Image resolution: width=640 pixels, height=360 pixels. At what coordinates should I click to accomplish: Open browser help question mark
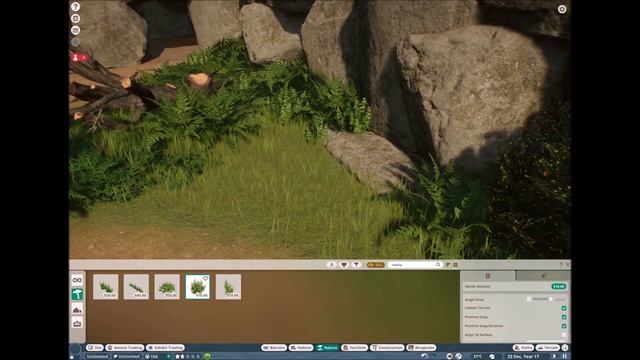(x=561, y=265)
